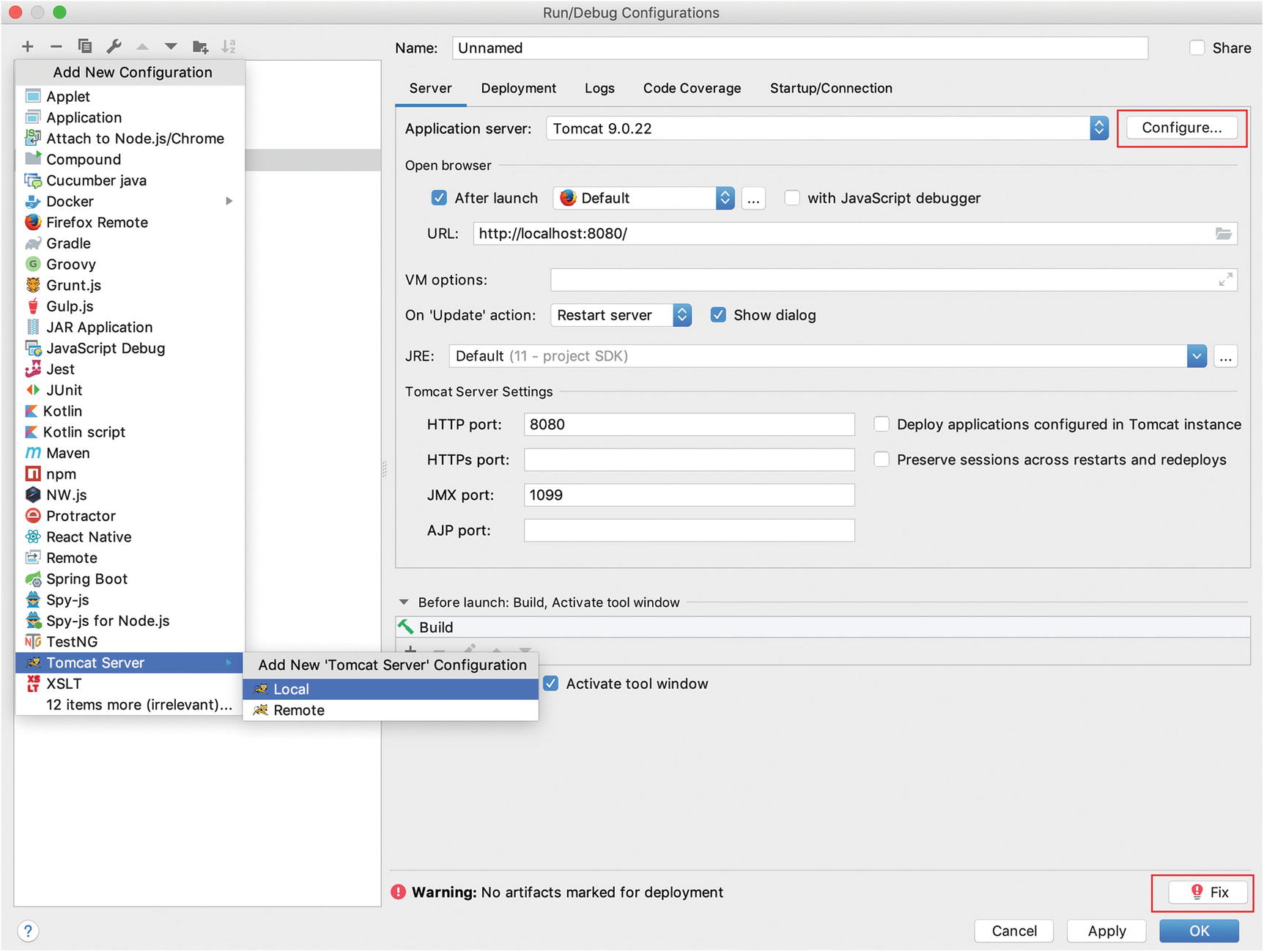Viewport: 1264px width, 952px height.
Task: Open templates via wrench icon
Action: (114, 47)
